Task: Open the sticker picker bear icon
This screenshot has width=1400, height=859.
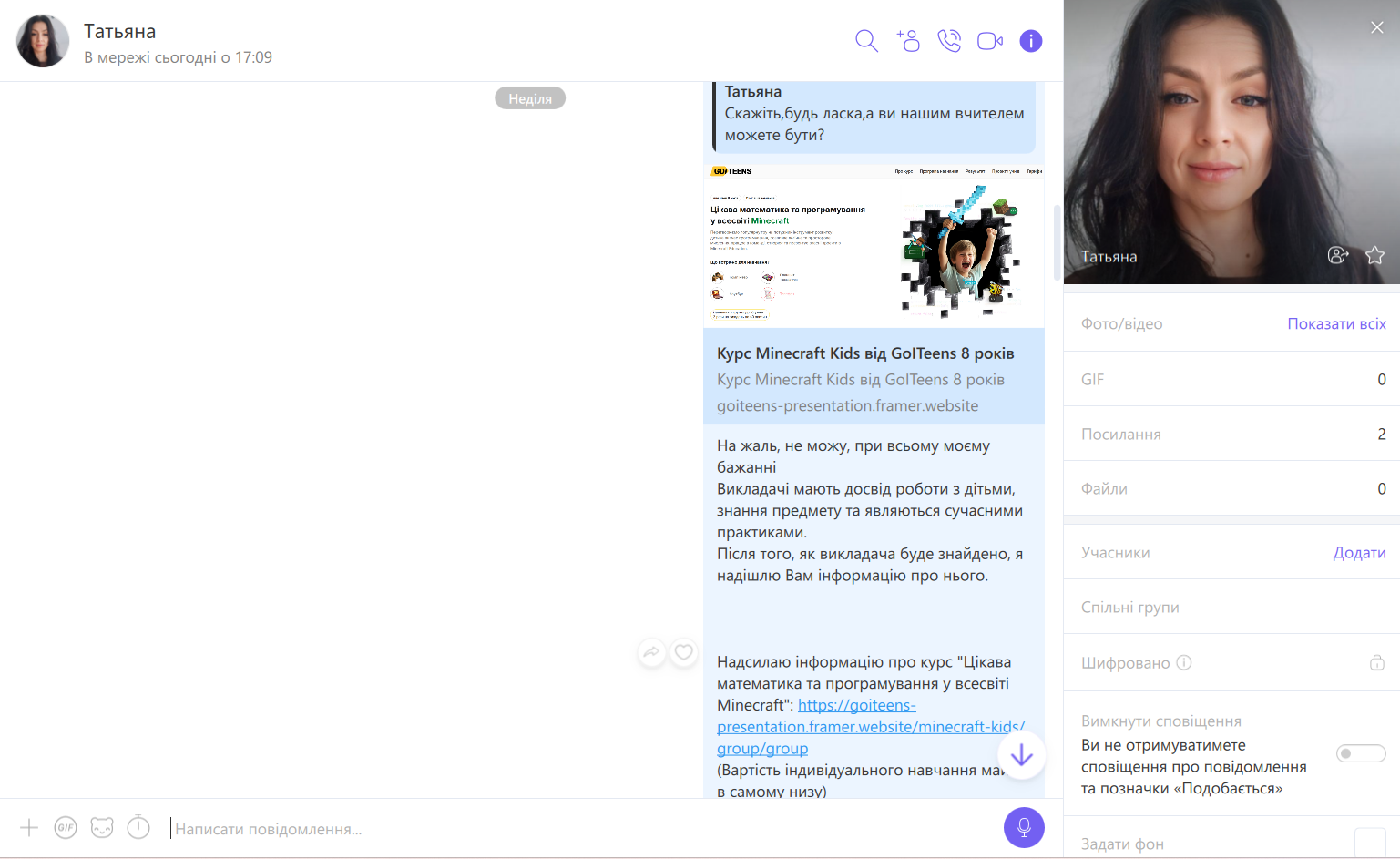Action: [102, 827]
